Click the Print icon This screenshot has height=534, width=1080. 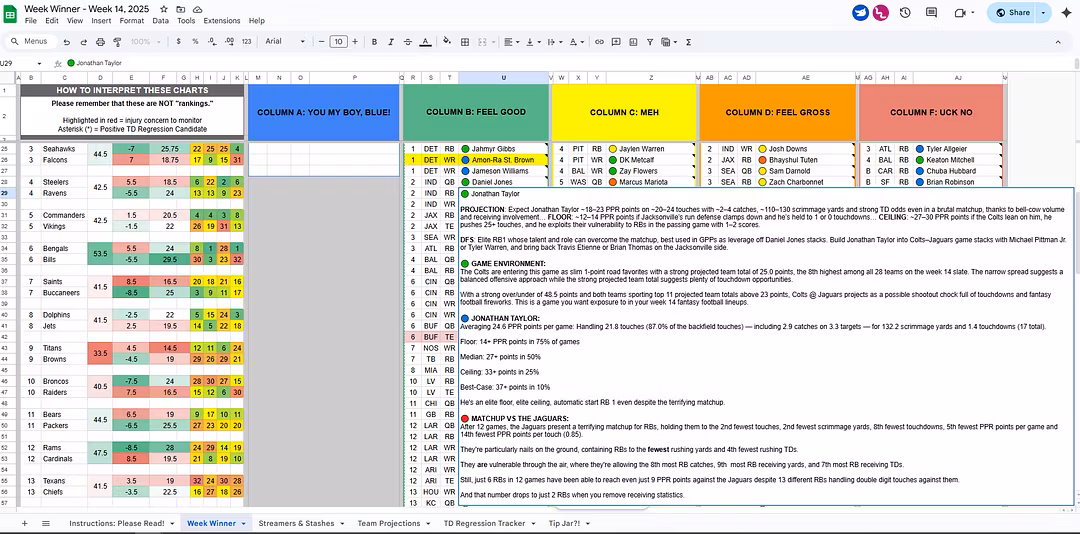[99, 42]
